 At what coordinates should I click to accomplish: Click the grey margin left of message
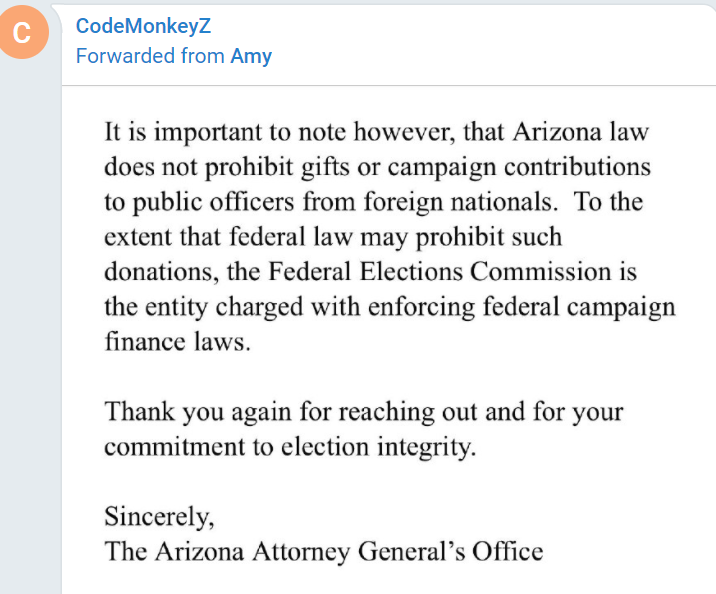click(x=30, y=320)
